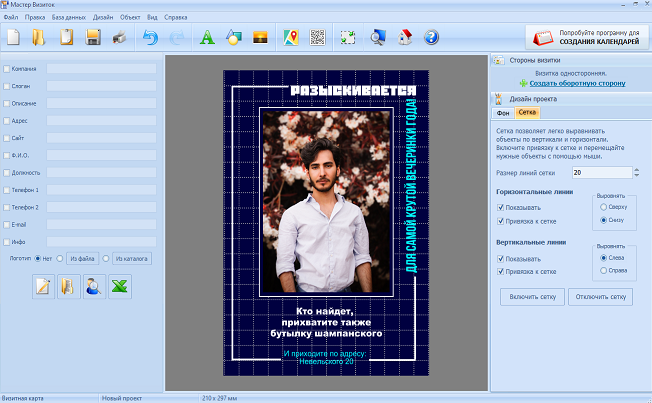Select the Сверху alignment radio

pyautogui.click(x=603, y=207)
